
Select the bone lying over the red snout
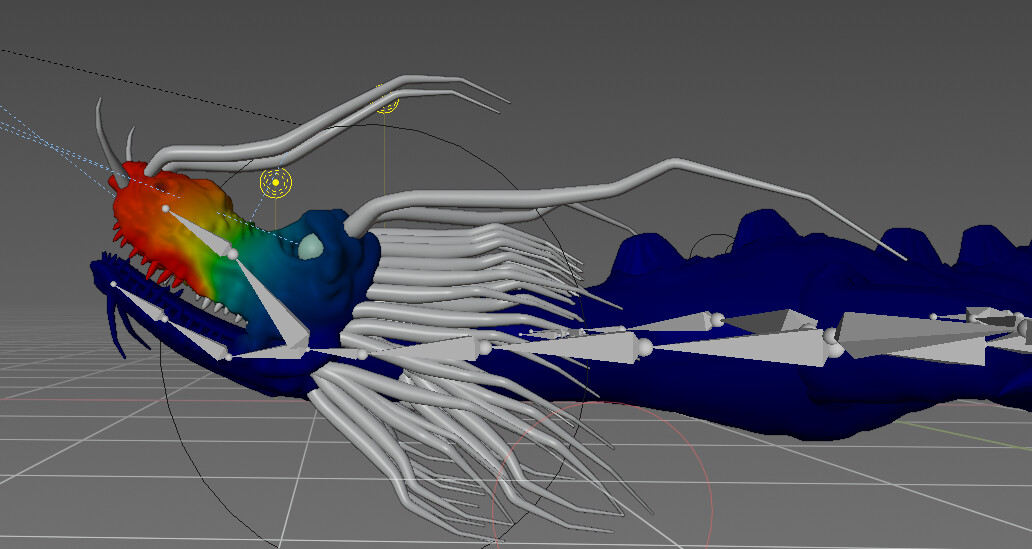click(x=201, y=230)
